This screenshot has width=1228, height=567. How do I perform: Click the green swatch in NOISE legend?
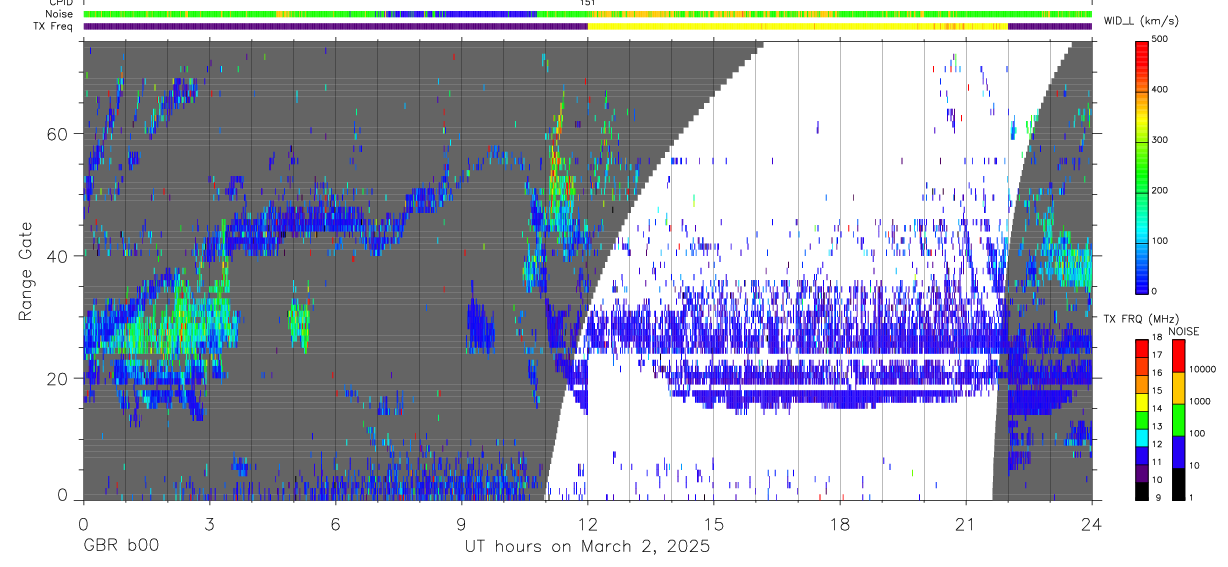pos(1178,418)
